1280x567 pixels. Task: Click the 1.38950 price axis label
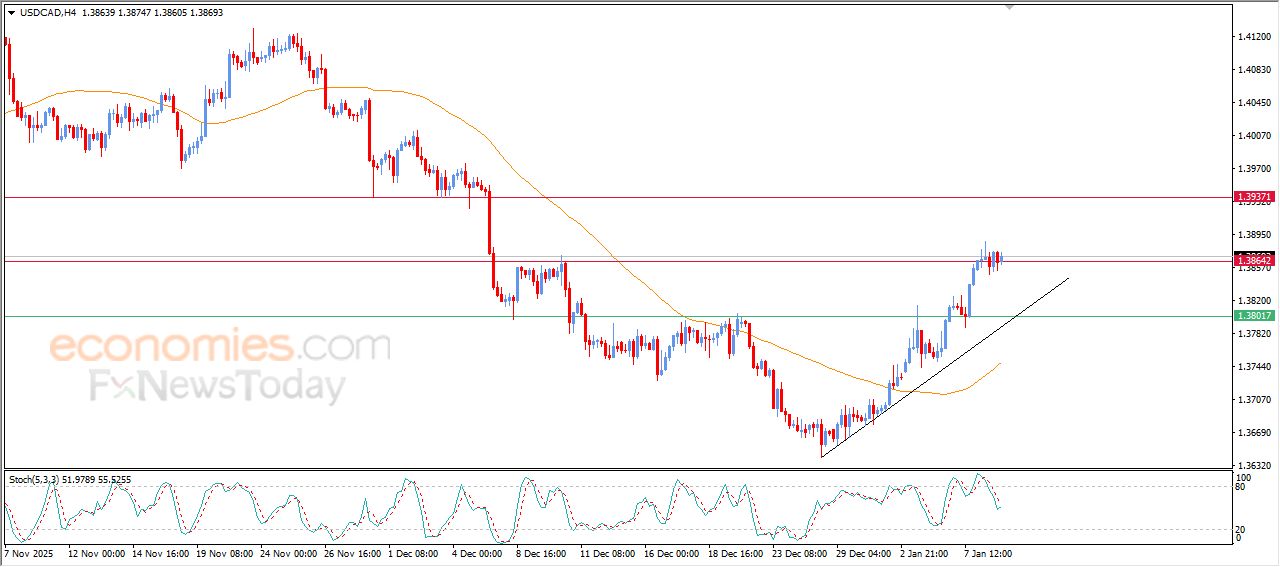(1254, 235)
